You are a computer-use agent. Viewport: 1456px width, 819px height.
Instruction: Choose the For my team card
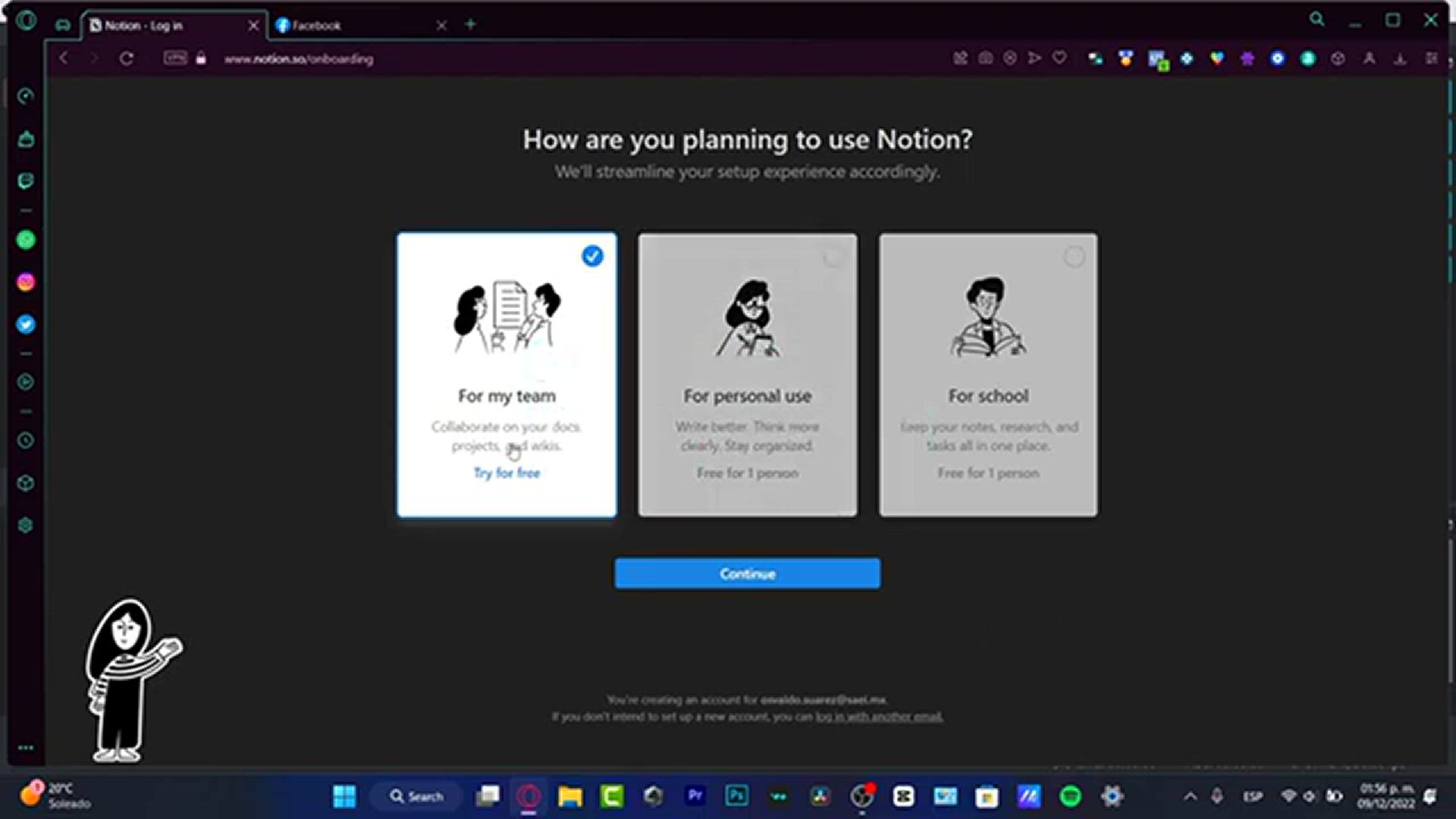[507, 375]
